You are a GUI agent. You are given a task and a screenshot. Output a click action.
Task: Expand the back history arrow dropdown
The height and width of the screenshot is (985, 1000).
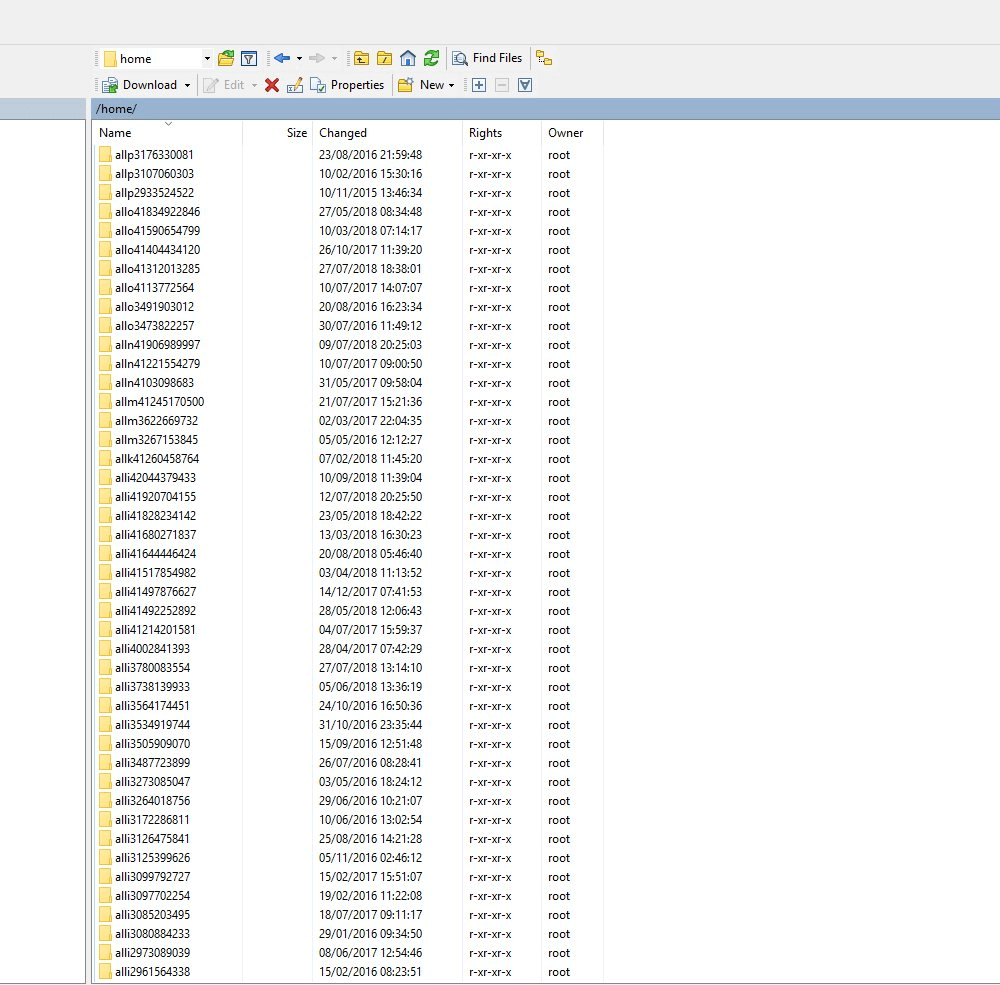pos(299,59)
